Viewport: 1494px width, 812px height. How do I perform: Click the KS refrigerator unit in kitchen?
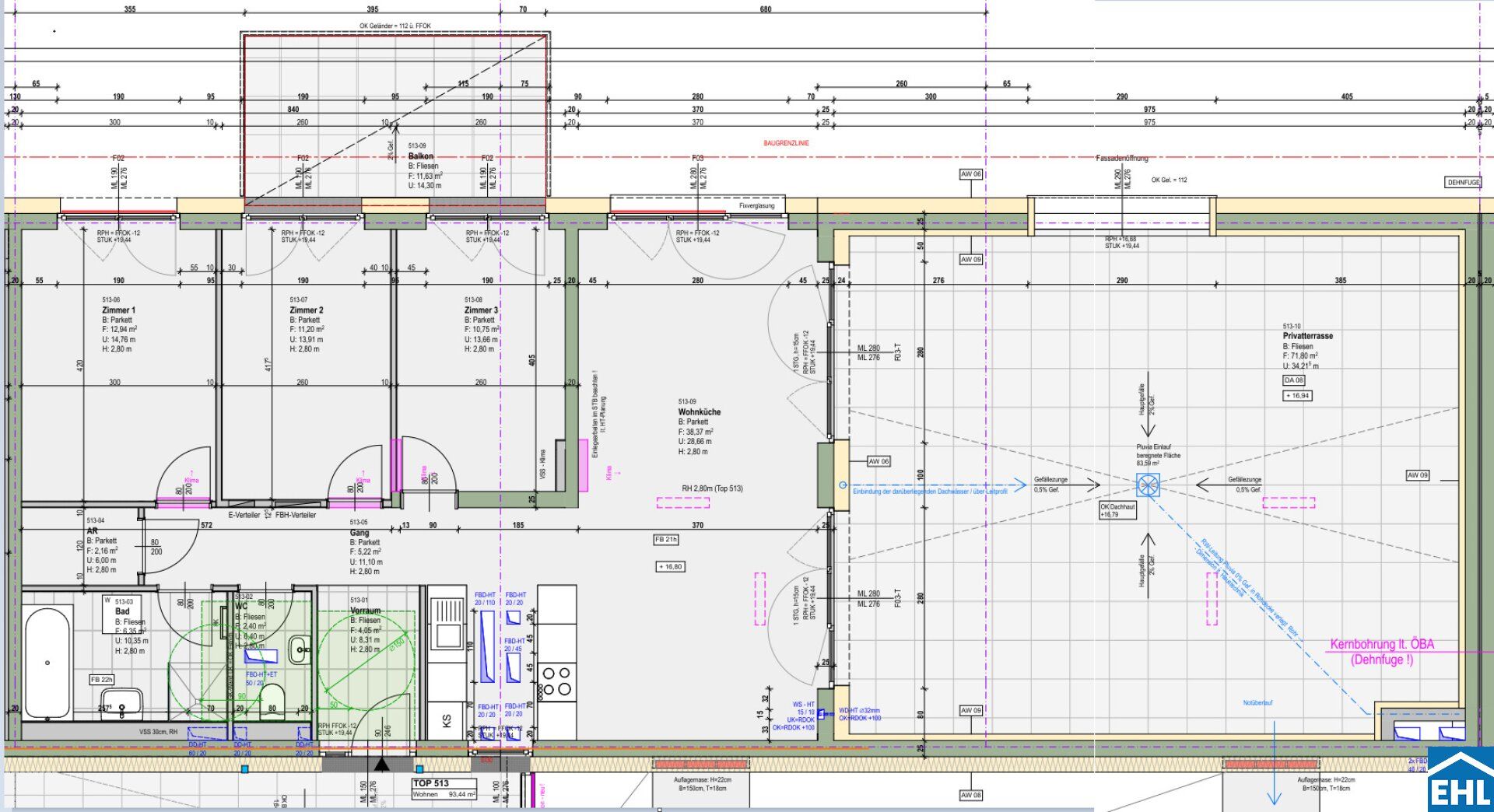click(447, 721)
